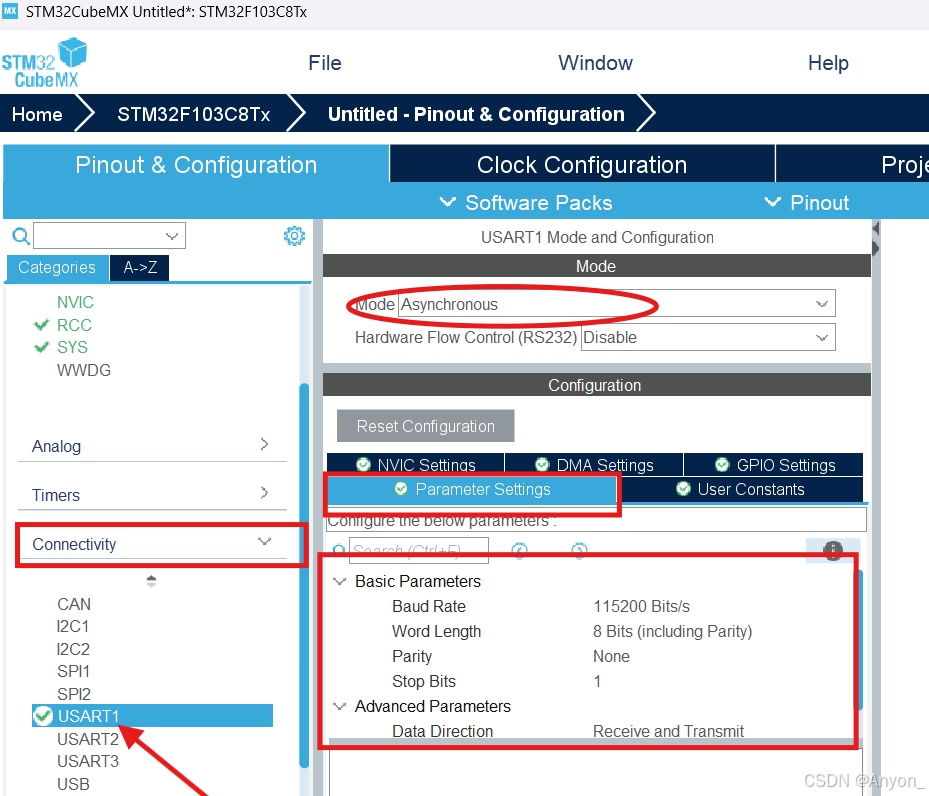Image resolution: width=929 pixels, height=796 pixels.
Task: Open Parameter Settings tab
Action: (472, 489)
